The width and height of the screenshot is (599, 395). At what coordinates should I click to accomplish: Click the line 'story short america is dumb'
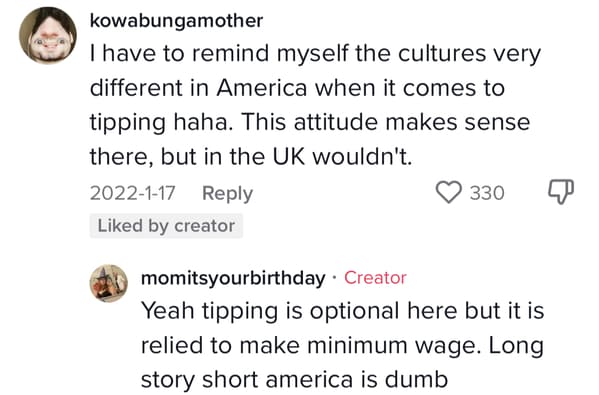pos(295,380)
